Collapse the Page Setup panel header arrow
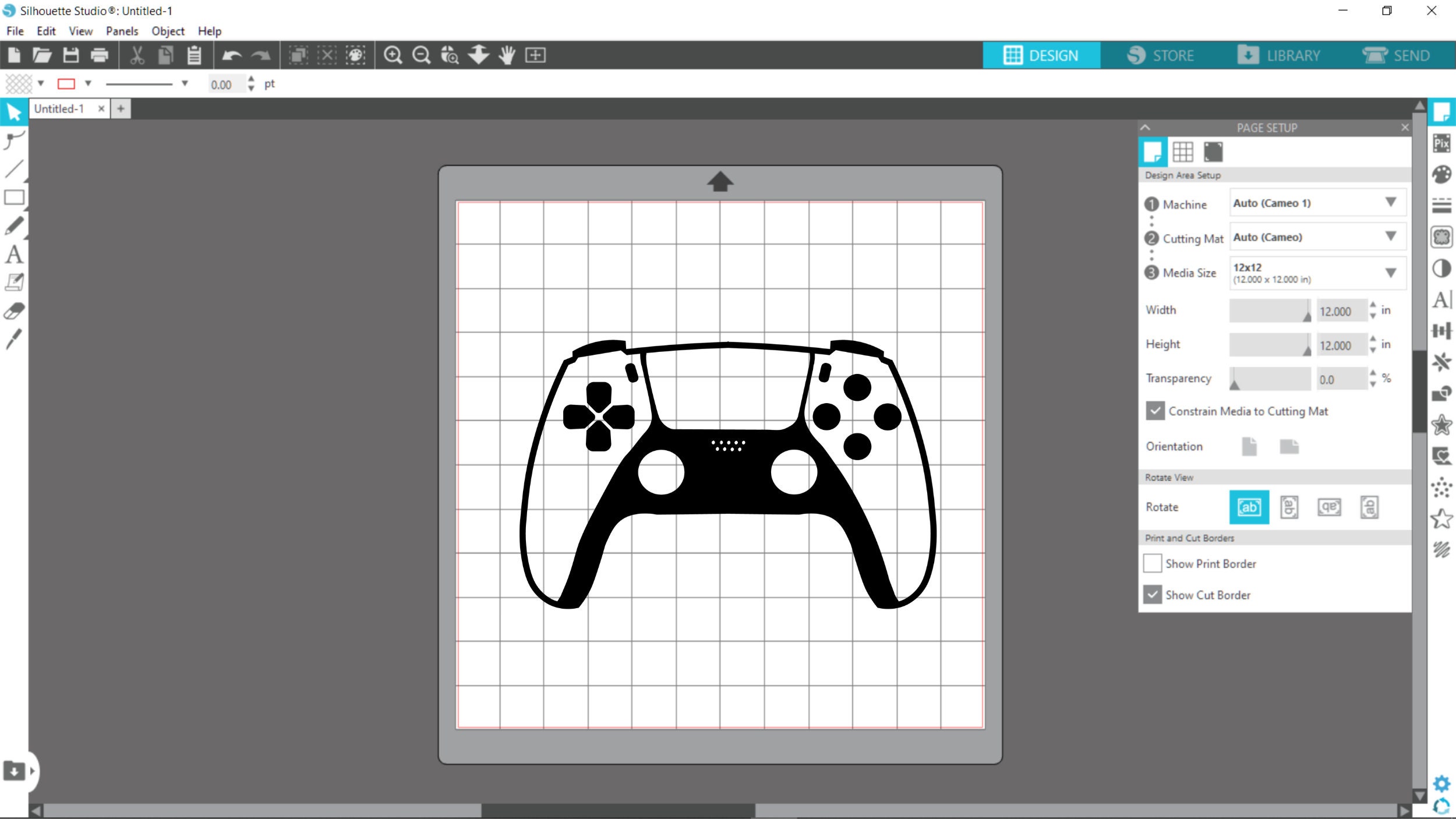 tap(1144, 128)
